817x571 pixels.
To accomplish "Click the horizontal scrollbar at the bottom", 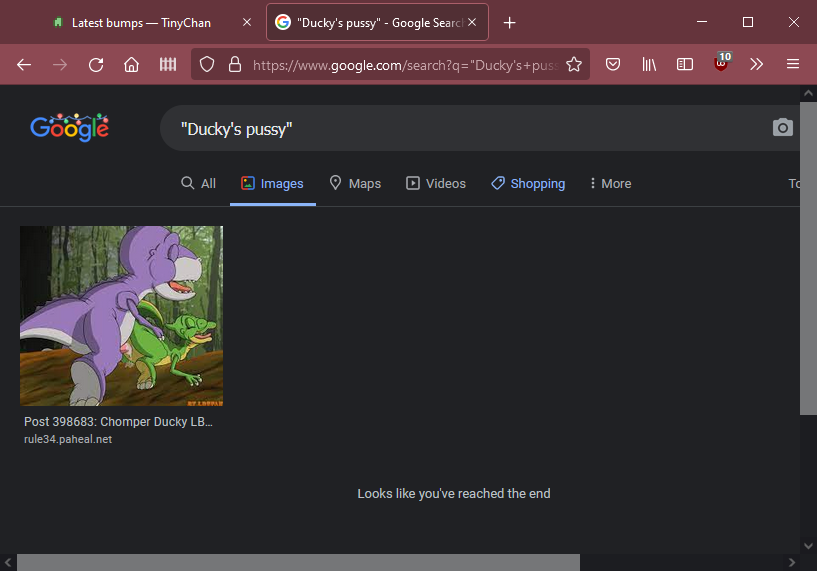I will (298, 562).
